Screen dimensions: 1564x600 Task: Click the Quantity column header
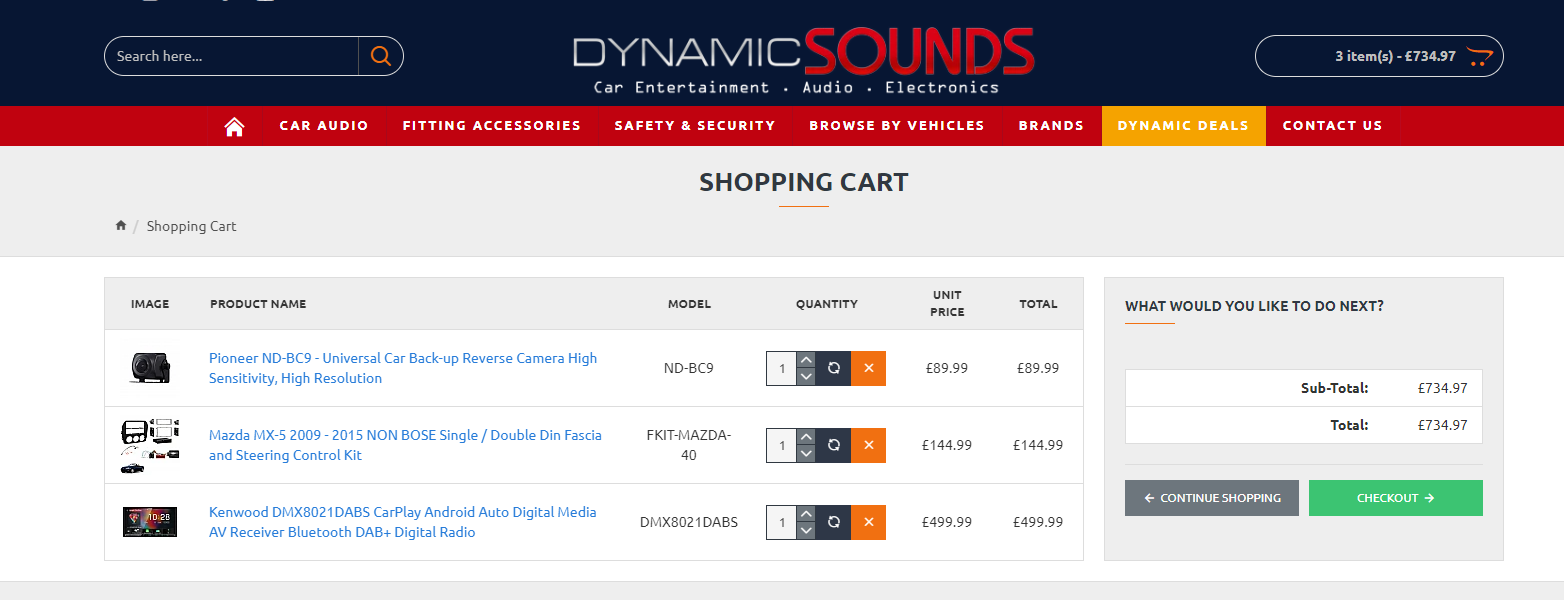[x=827, y=304]
